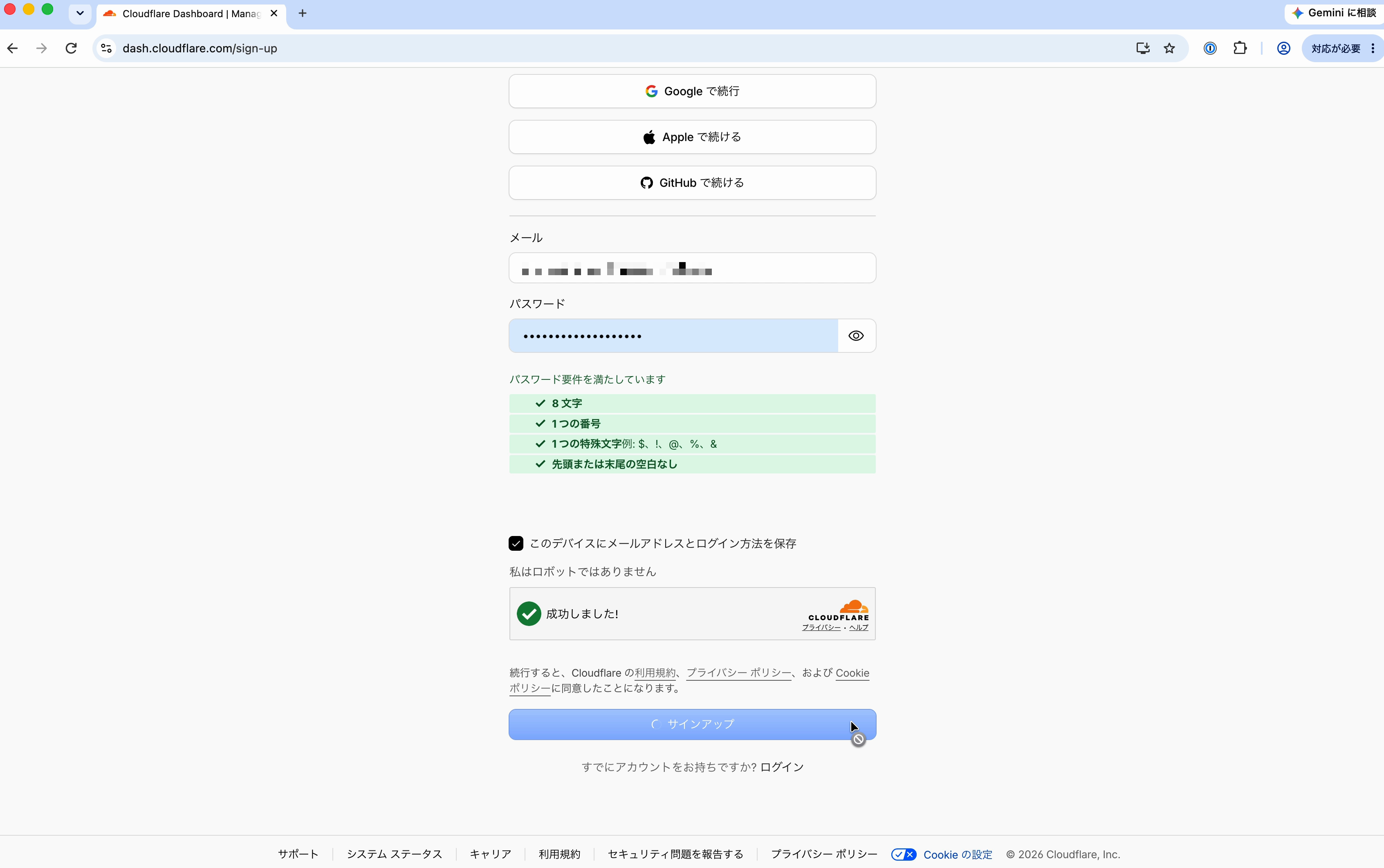Select the Cloudflare Dashboard tab
This screenshot has height=868, width=1384.
(x=191, y=13)
